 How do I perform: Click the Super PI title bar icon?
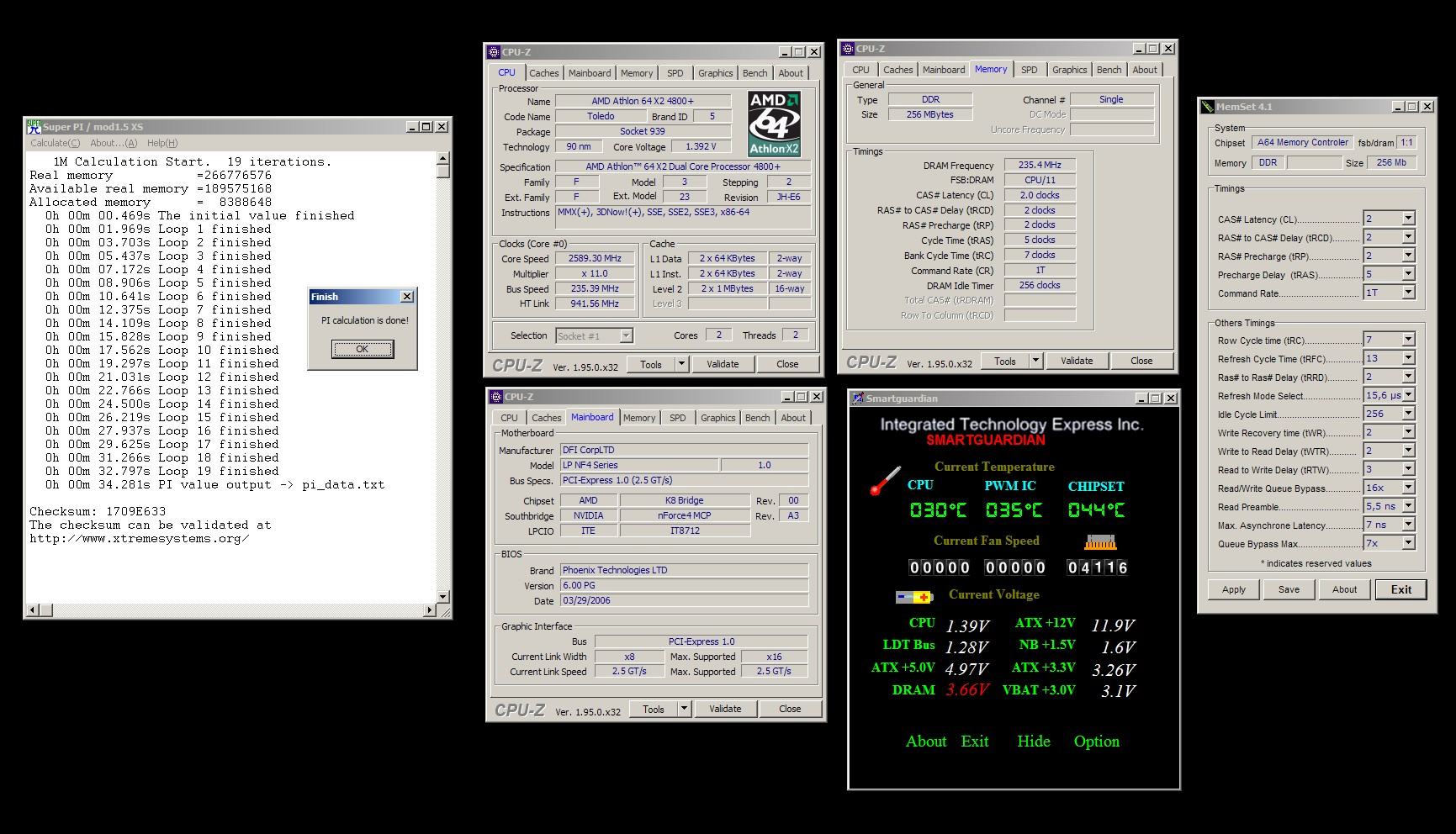34,127
